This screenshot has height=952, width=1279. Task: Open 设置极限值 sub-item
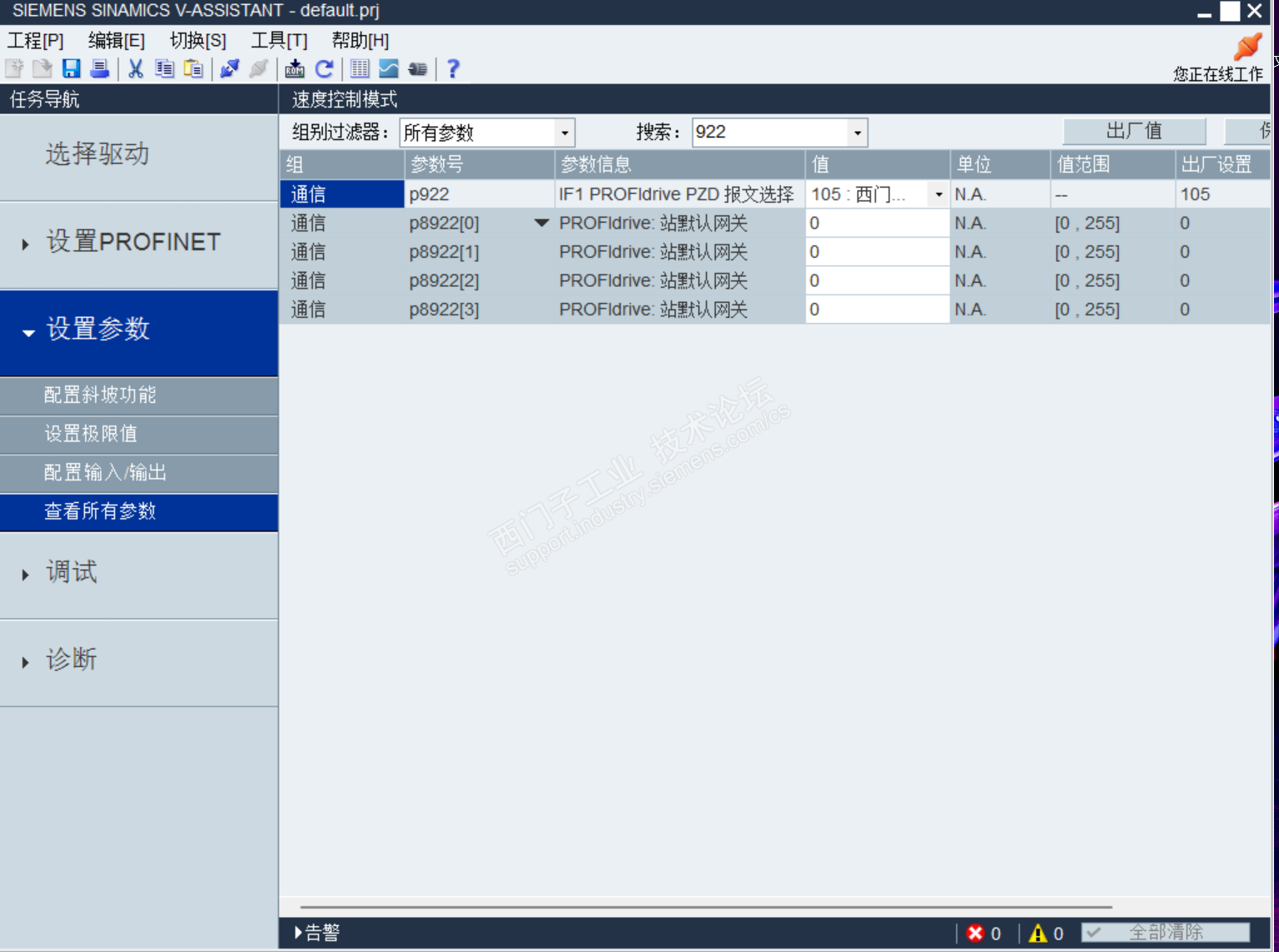(x=139, y=434)
